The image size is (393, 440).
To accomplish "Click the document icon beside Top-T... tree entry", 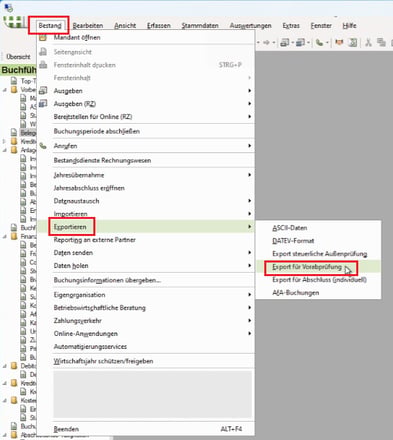I will pos(14,81).
